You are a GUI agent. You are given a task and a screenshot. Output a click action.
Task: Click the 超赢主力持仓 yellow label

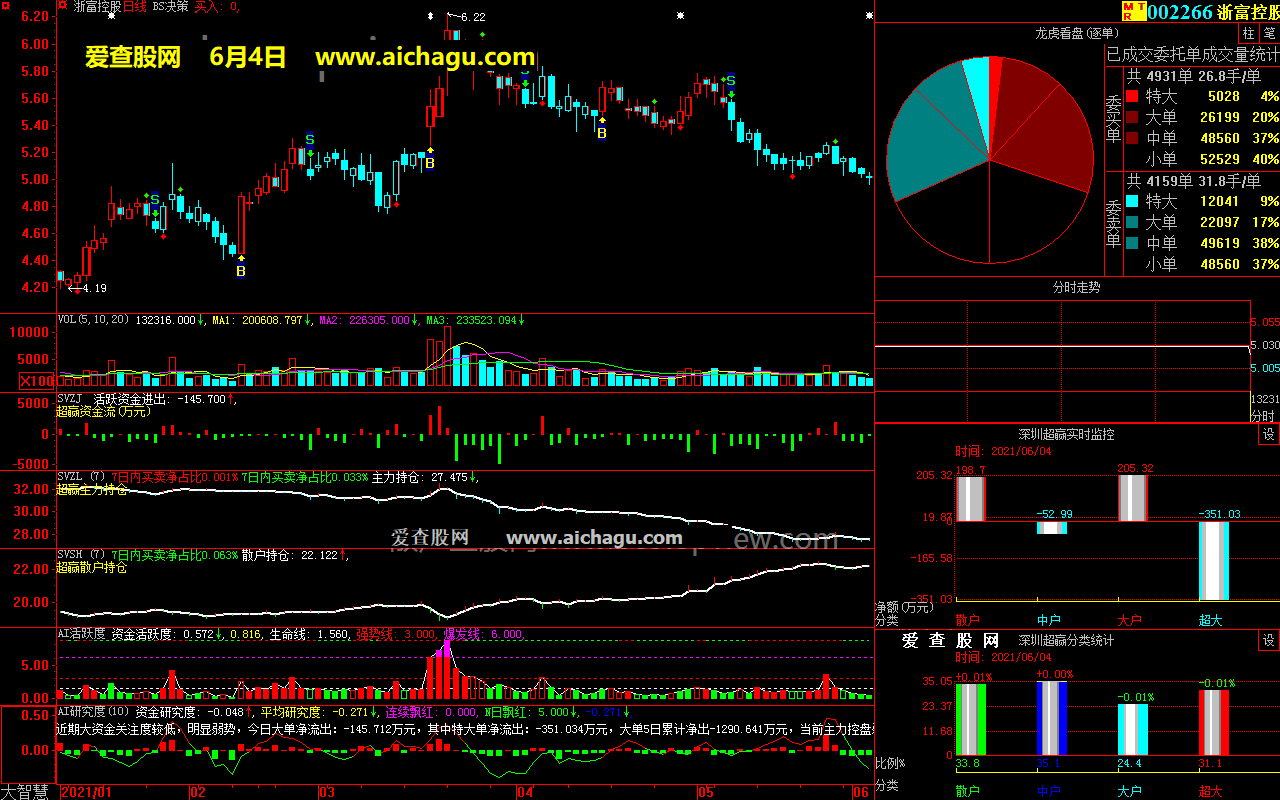(x=92, y=489)
